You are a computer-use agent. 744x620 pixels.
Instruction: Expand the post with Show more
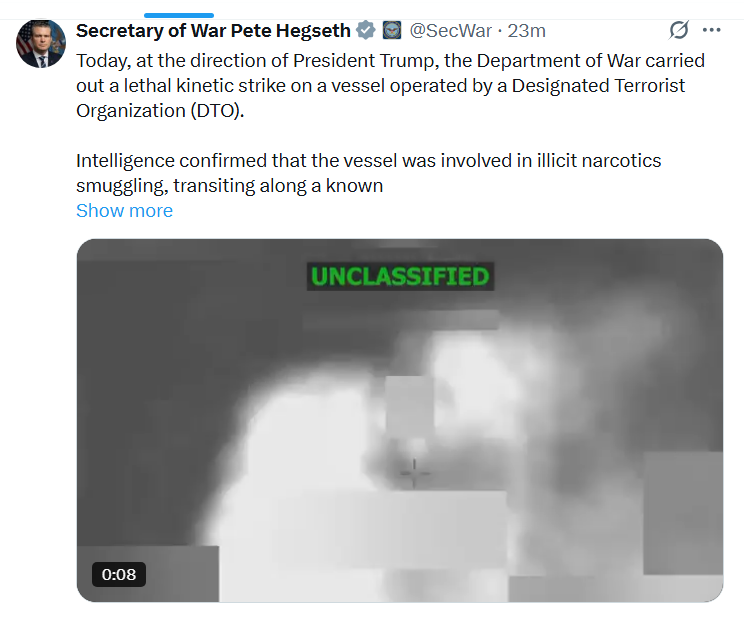124,210
